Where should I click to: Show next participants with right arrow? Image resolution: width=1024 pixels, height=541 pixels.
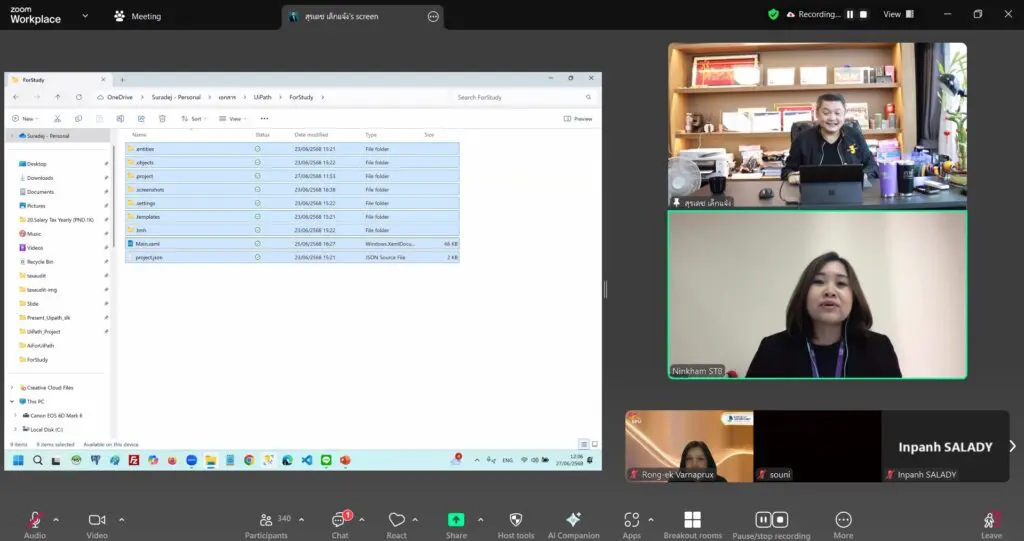[x=1012, y=446]
